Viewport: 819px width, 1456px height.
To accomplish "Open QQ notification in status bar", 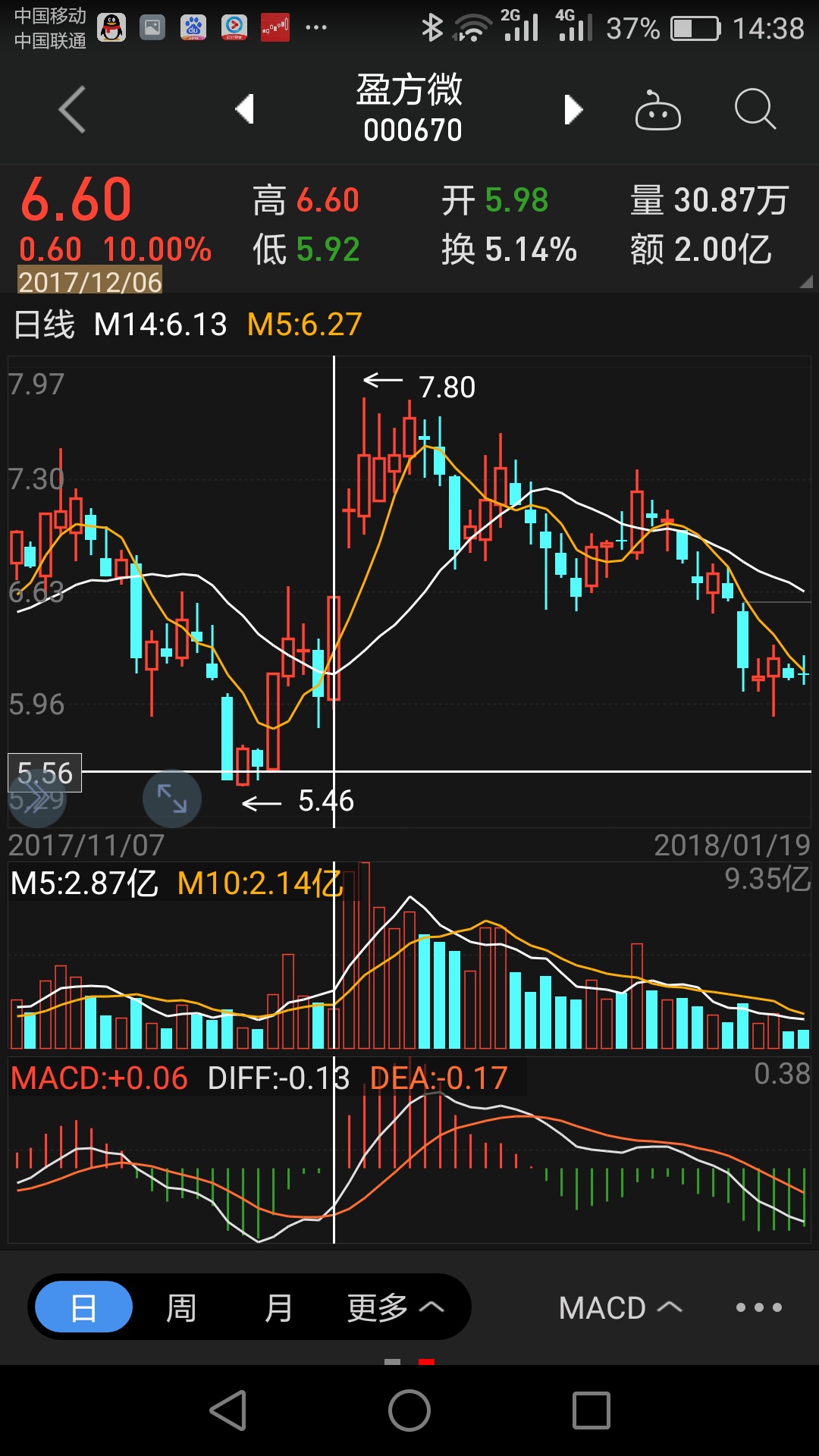I will tap(111, 28).
